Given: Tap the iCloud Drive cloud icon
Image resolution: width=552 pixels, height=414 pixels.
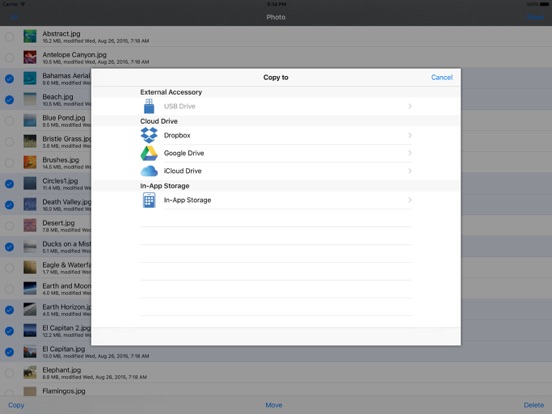Looking at the screenshot, I should click(x=149, y=171).
